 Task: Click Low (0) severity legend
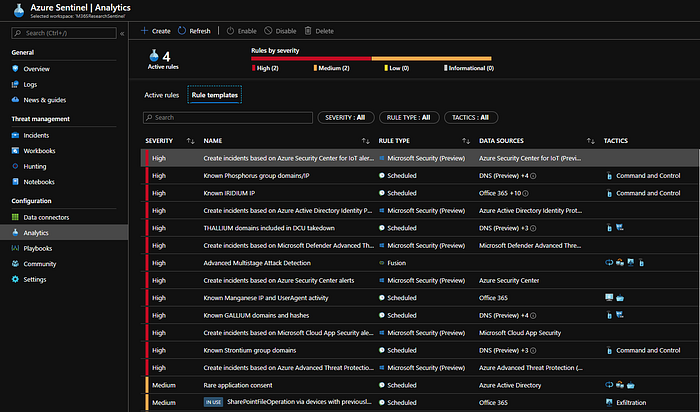[x=396, y=68]
